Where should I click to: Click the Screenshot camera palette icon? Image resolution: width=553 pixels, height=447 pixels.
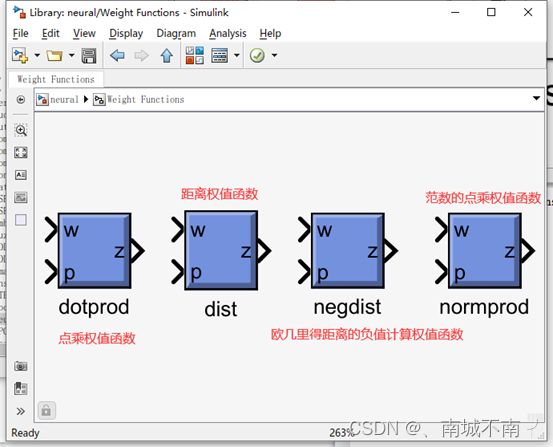(21, 366)
